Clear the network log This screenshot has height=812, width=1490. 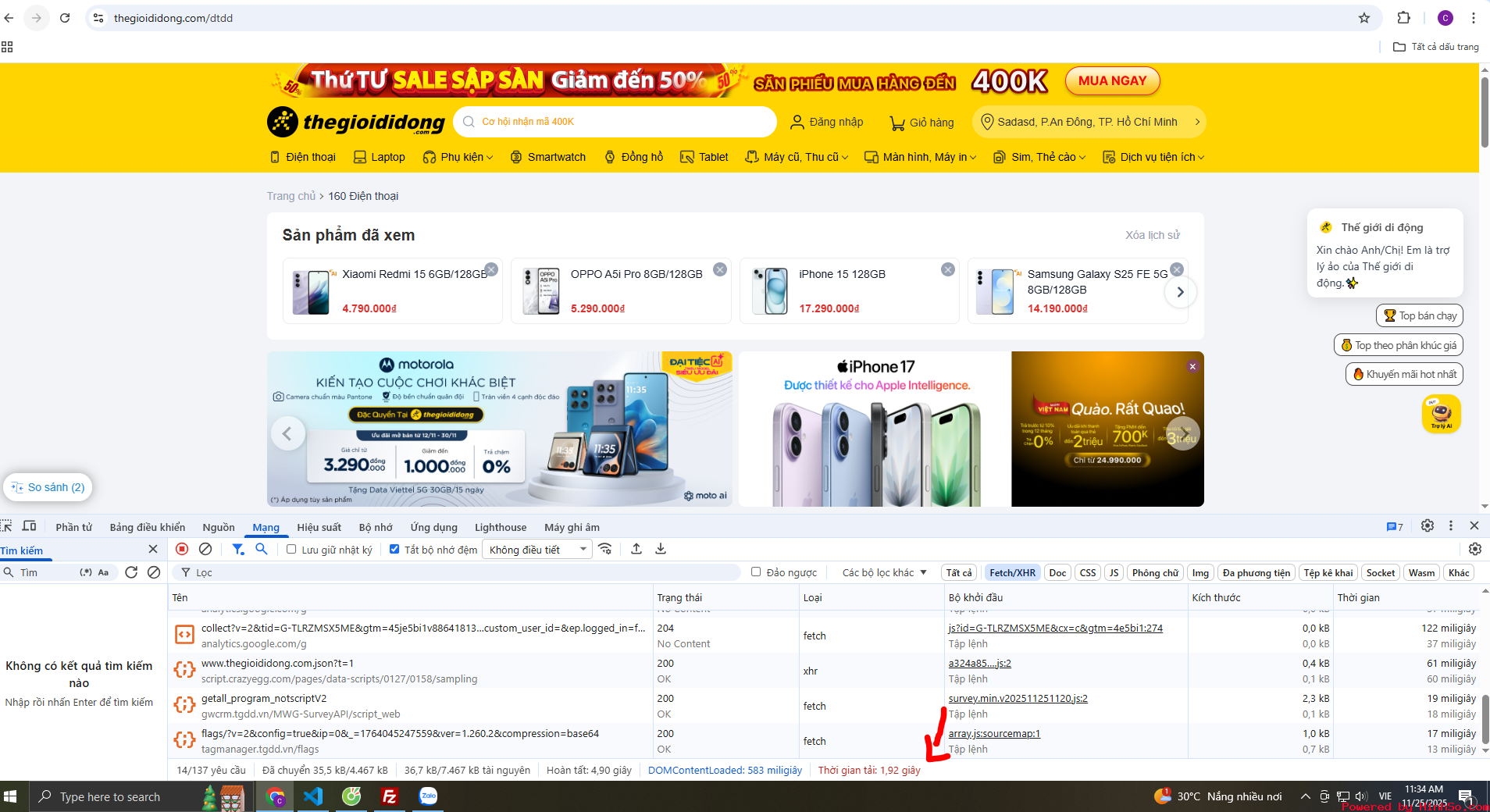[205, 549]
